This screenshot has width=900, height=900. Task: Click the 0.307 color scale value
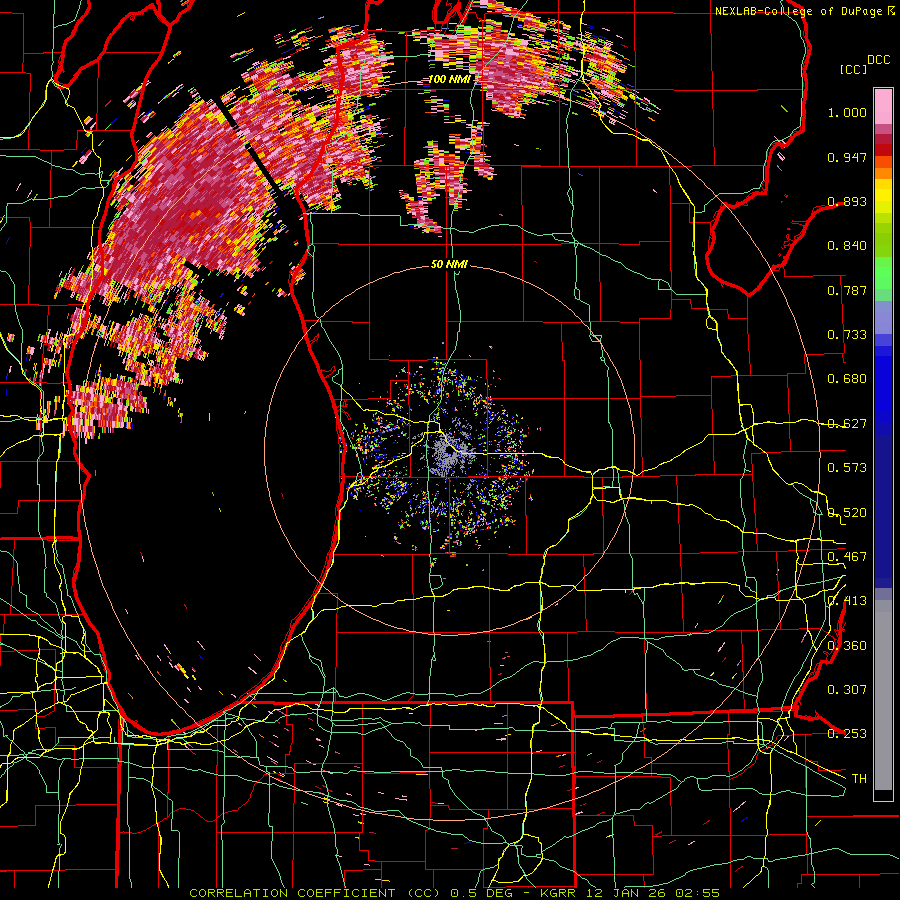pyautogui.click(x=847, y=689)
